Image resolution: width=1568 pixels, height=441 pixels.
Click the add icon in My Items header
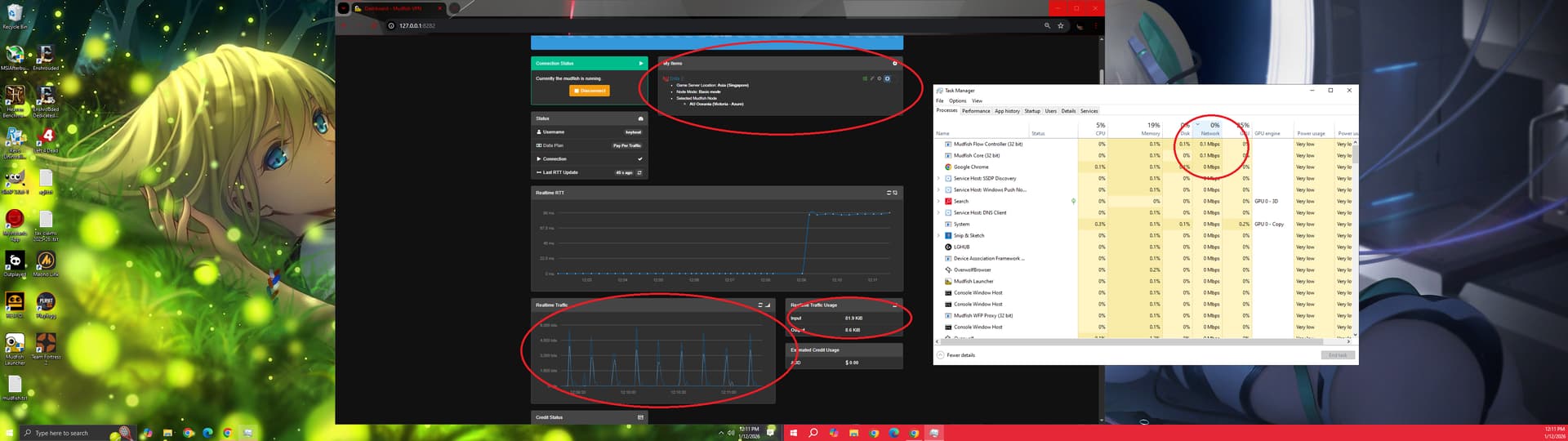(895, 63)
